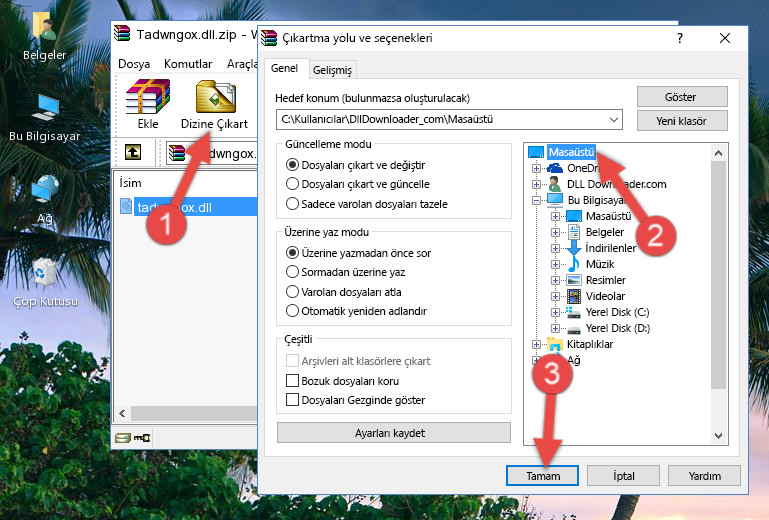The image size is (769, 520).
Task: Go up one folder level in WinRAR
Action: point(133,152)
